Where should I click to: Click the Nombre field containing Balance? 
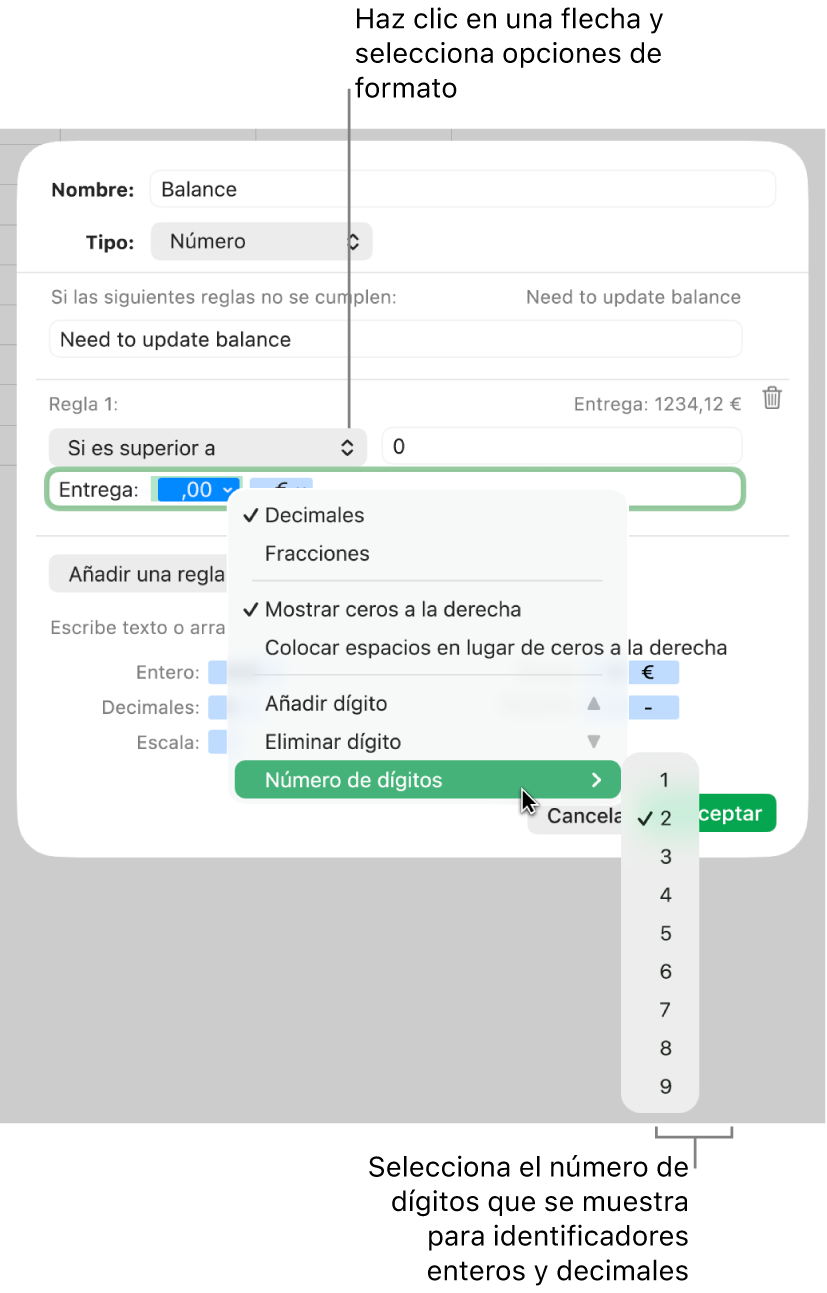point(462,189)
